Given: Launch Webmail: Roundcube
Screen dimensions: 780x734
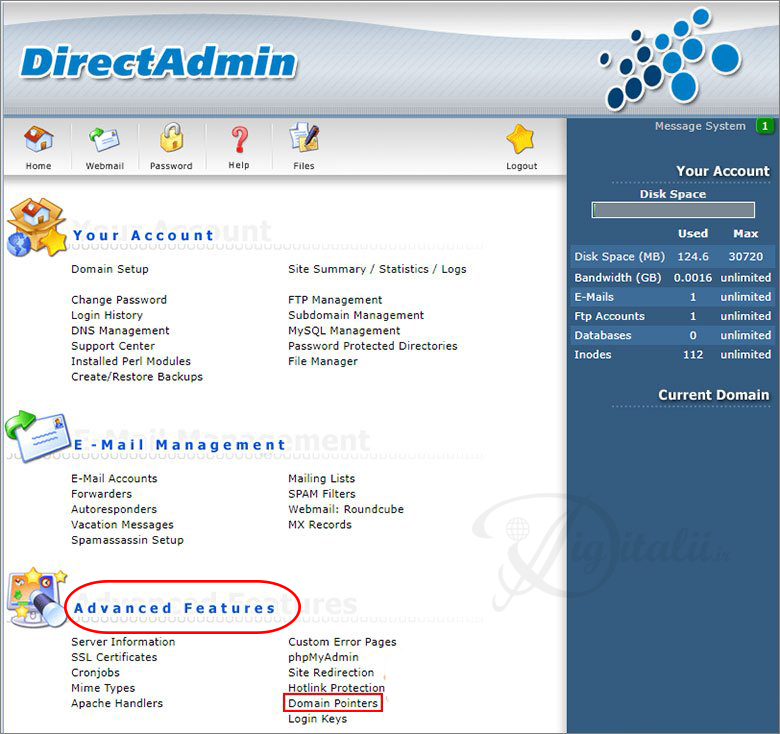Looking at the screenshot, I should pyautogui.click(x=346, y=509).
